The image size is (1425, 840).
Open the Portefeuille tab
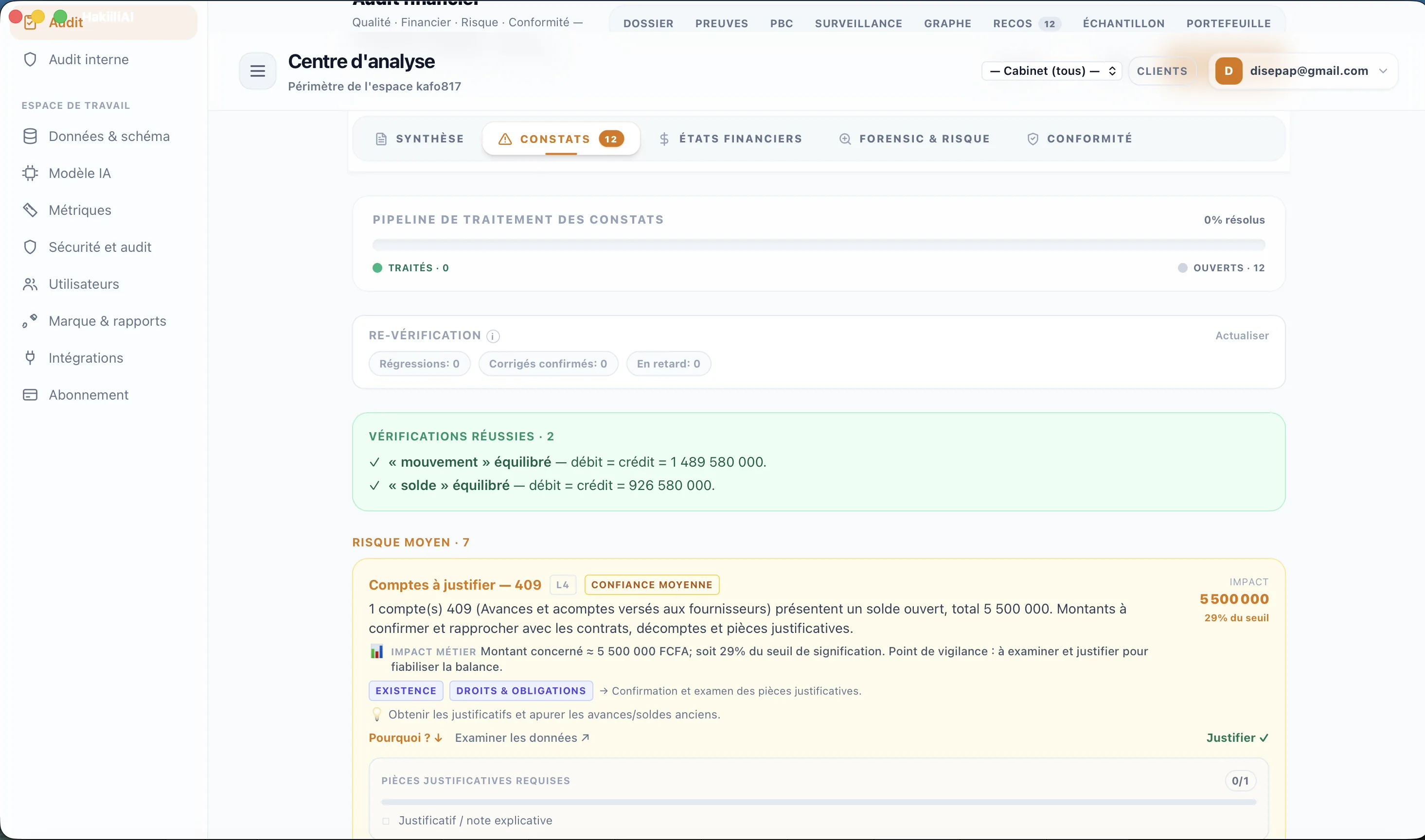(x=1228, y=23)
